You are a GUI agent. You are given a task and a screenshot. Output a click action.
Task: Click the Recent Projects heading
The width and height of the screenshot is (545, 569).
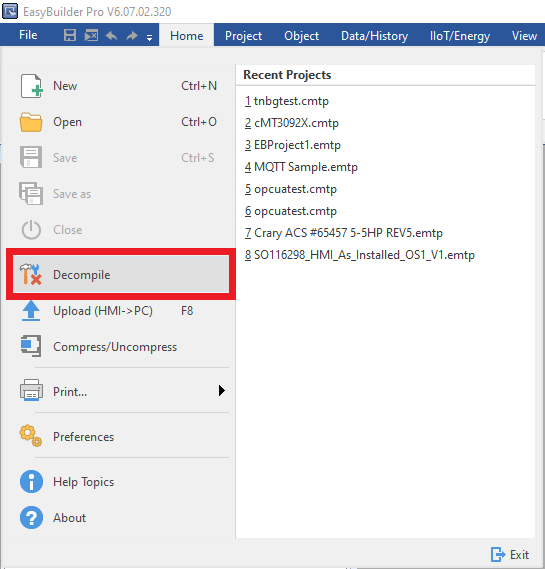pos(287,74)
